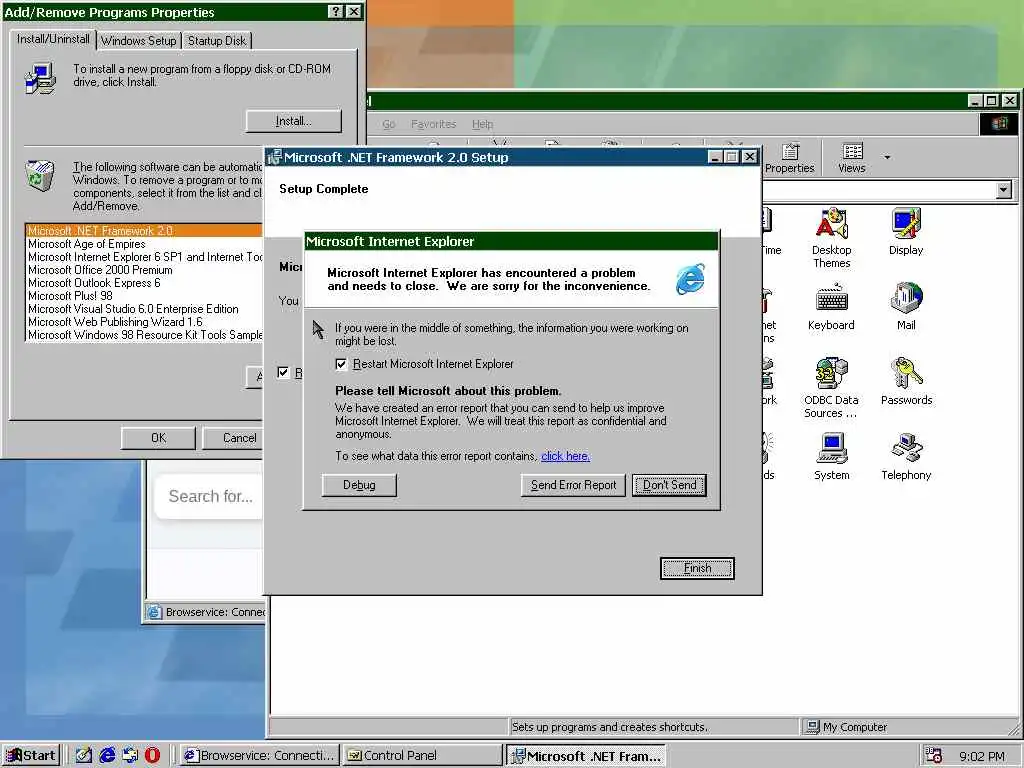Click the Properties toolbar icon in Control Panel
The image size is (1024, 768).
pyautogui.click(x=790, y=158)
